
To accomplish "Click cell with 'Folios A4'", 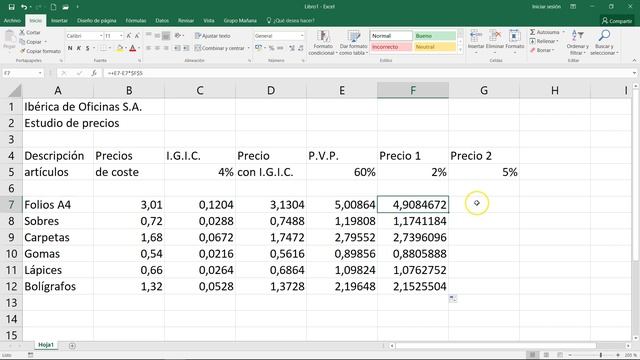I will [x=58, y=204].
